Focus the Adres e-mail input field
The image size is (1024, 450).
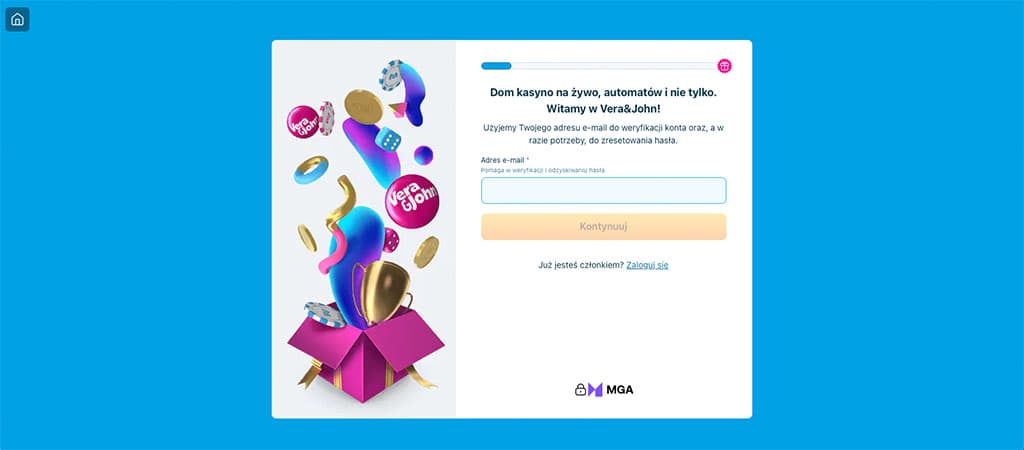click(603, 191)
